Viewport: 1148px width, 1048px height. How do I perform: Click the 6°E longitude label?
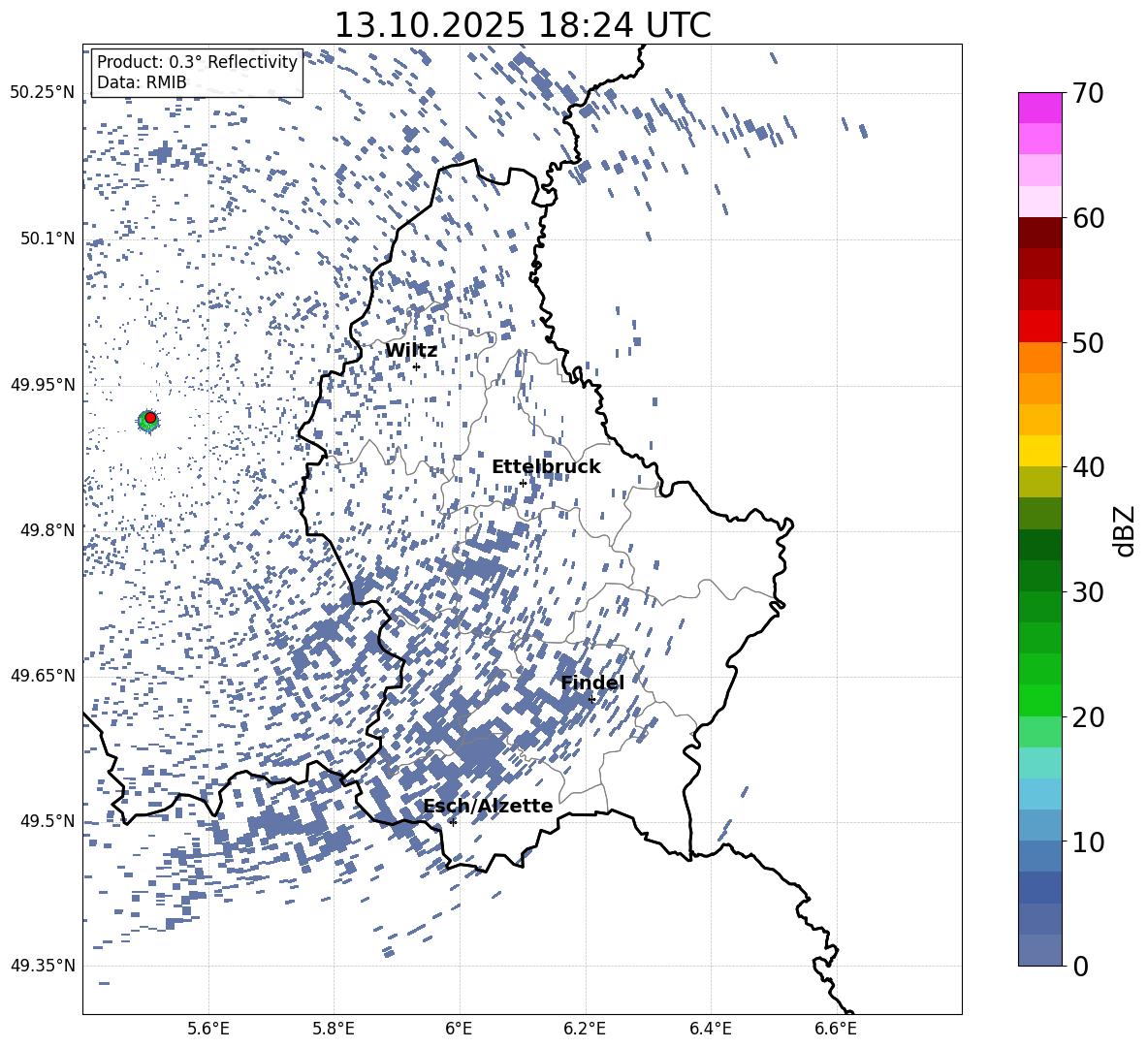pos(459,1029)
